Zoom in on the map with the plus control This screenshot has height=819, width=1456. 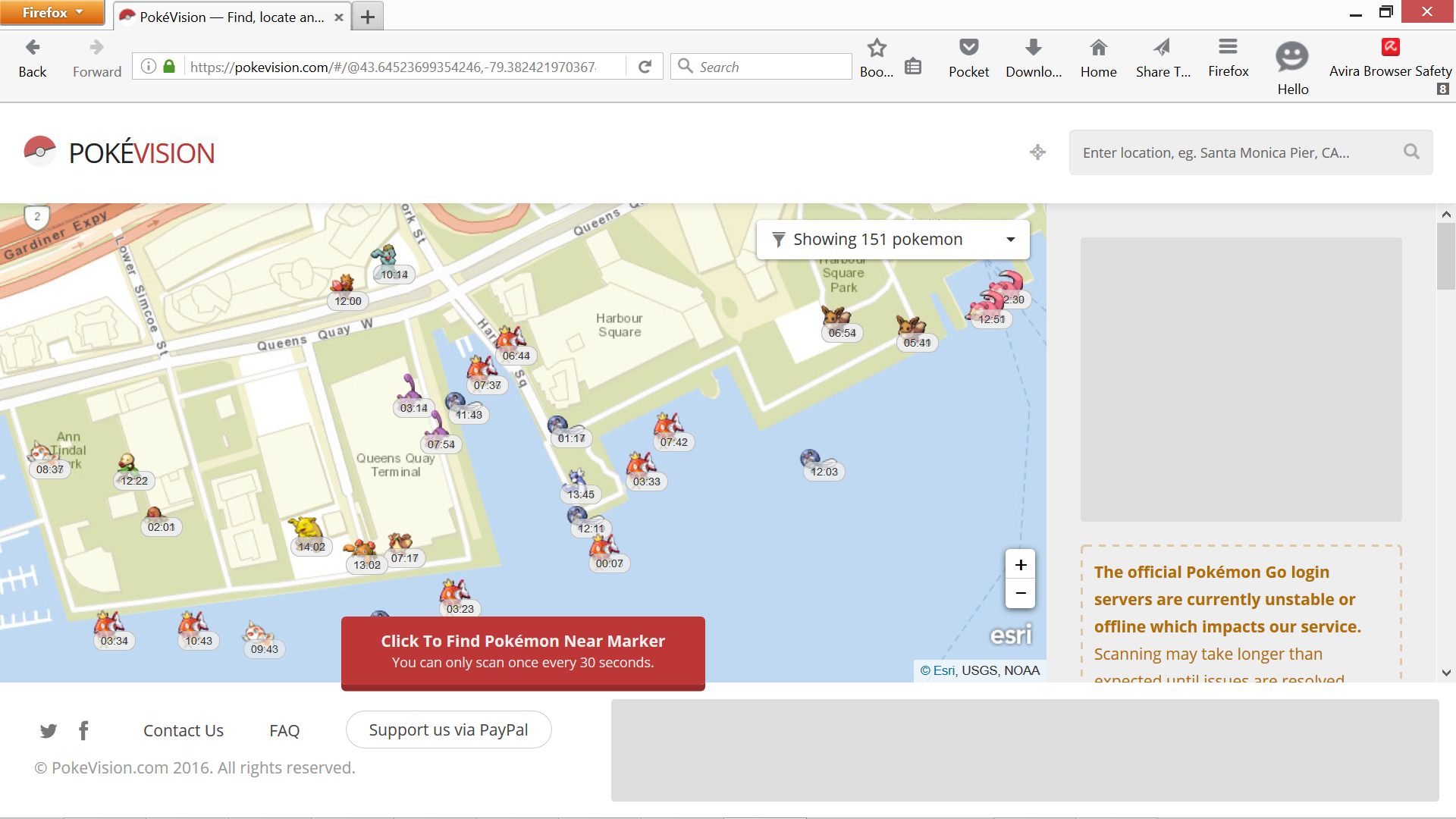(1020, 564)
